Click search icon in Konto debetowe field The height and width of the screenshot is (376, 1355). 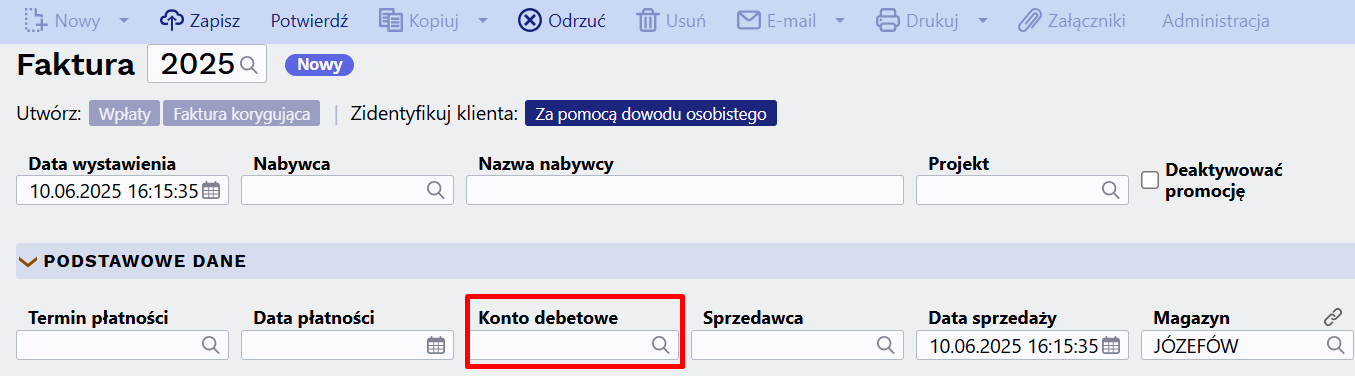660,345
